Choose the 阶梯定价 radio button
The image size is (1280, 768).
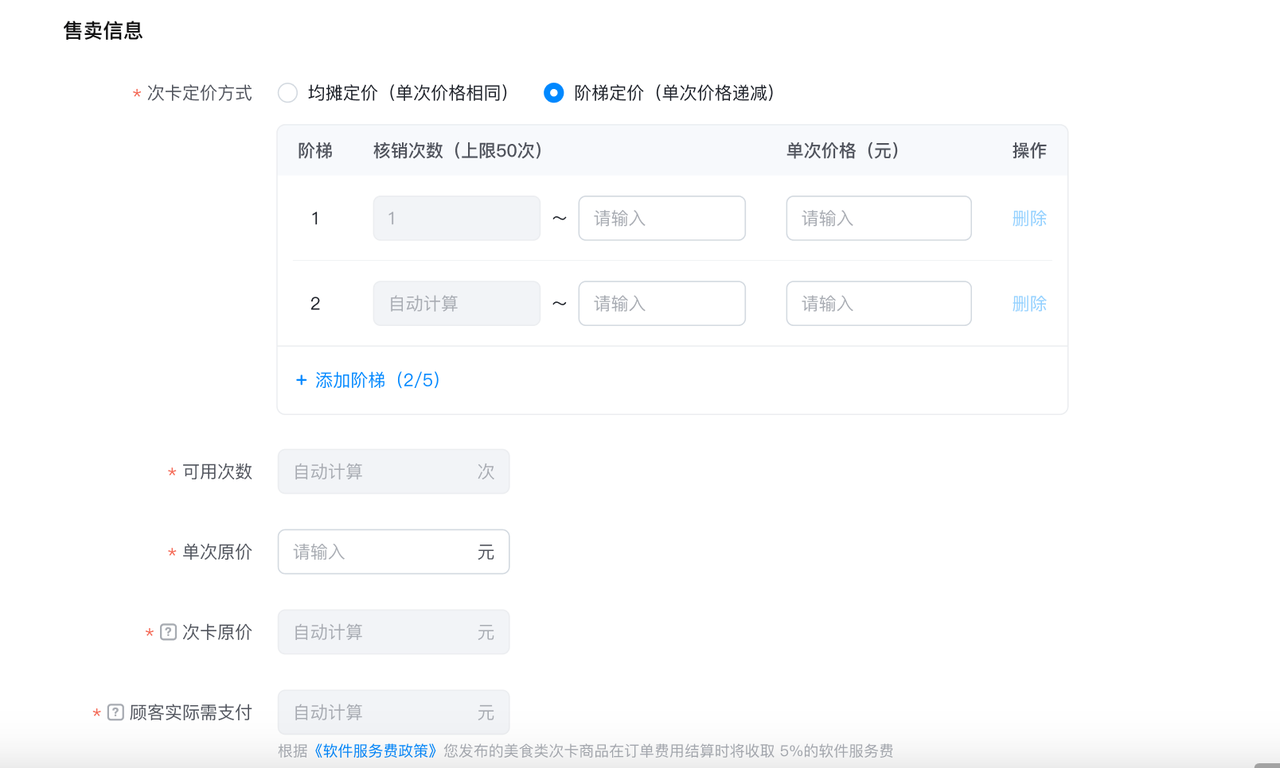coord(553,93)
